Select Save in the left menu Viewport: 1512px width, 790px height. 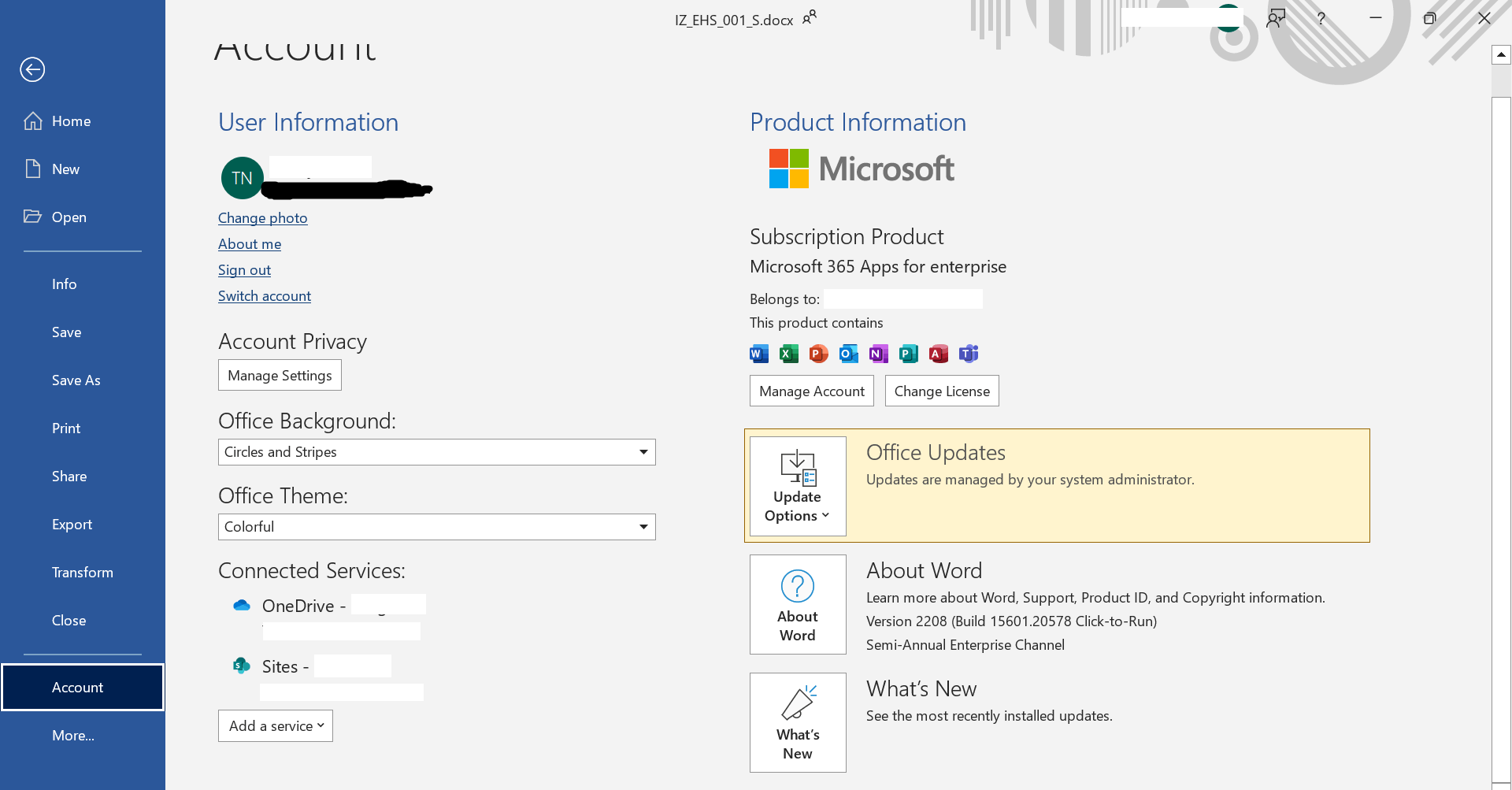point(83,332)
